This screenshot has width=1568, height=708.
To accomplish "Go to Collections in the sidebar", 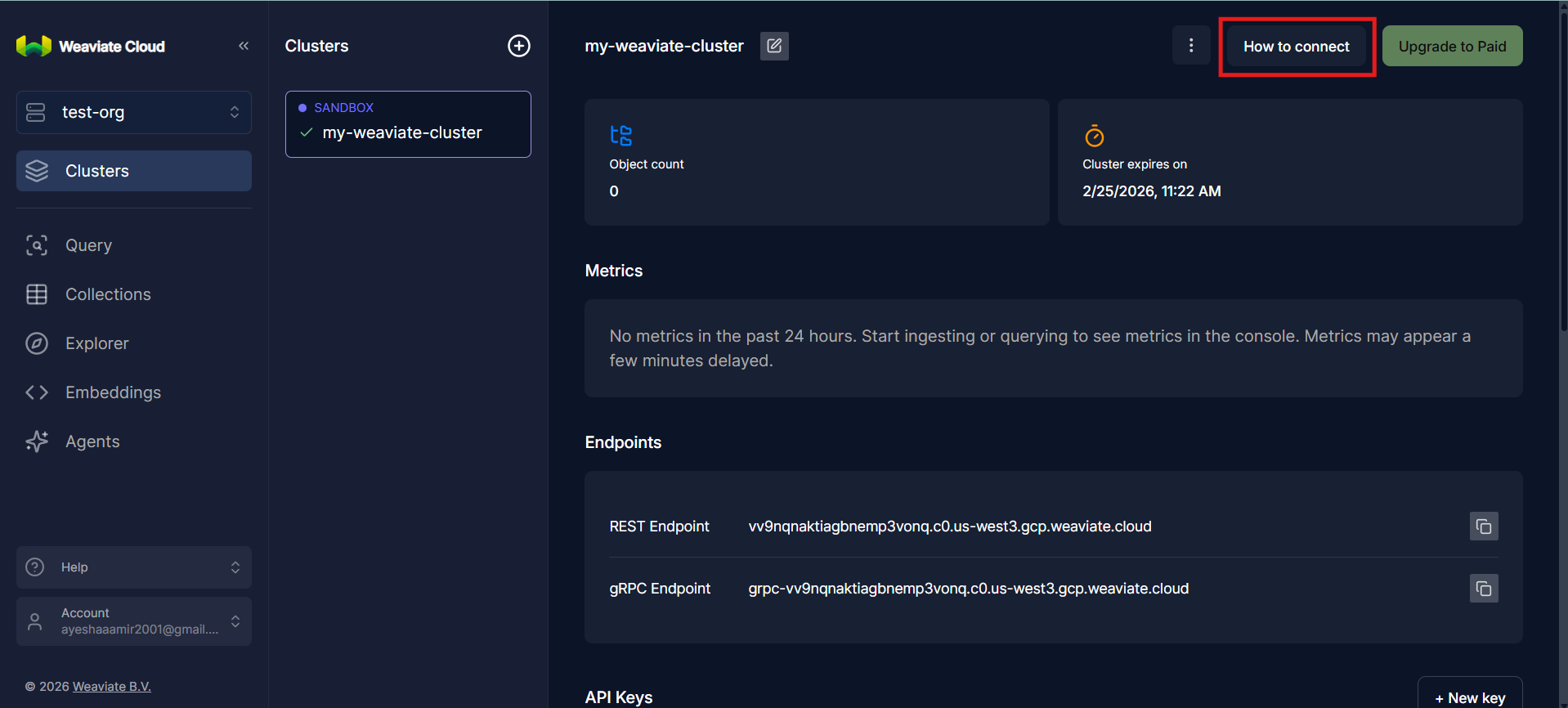I will [107, 294].
